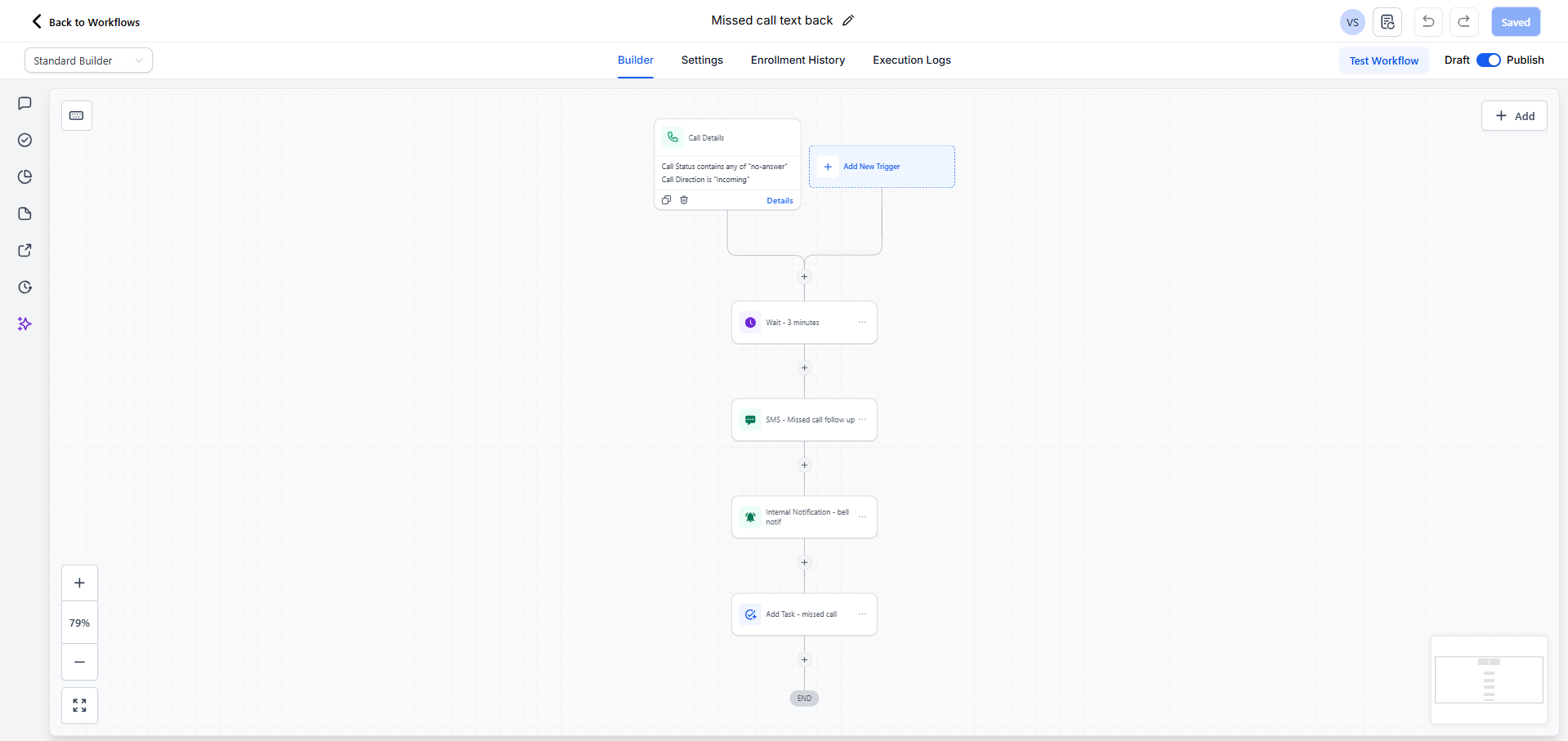The height and width of the screenshot is (741, 1568).
Task: Switch to the Enrollment History tab
Action: click(x=797, y=60)
